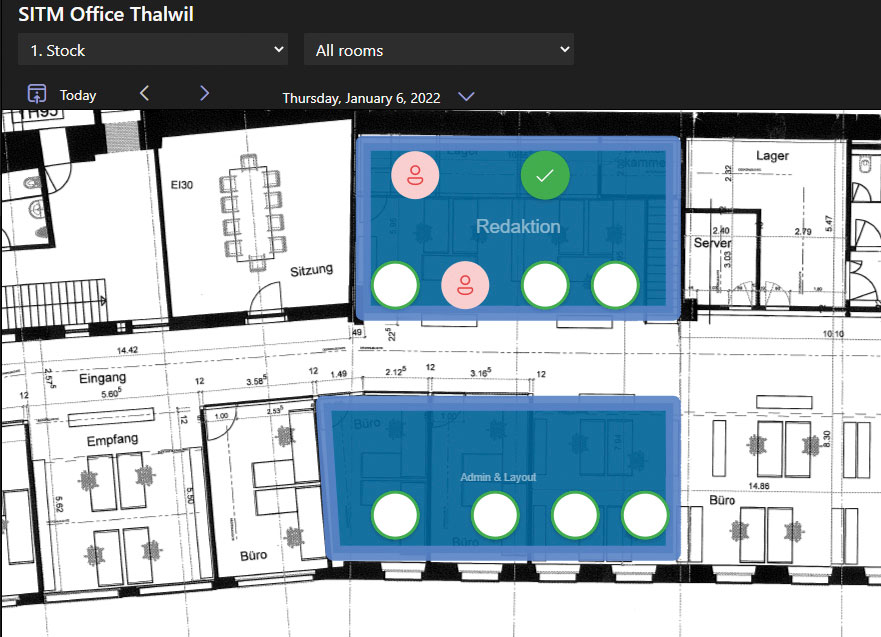This screenshot has width=881, height=637.
Task: Expand the date picker chevron
Action: tap(466, 97)
